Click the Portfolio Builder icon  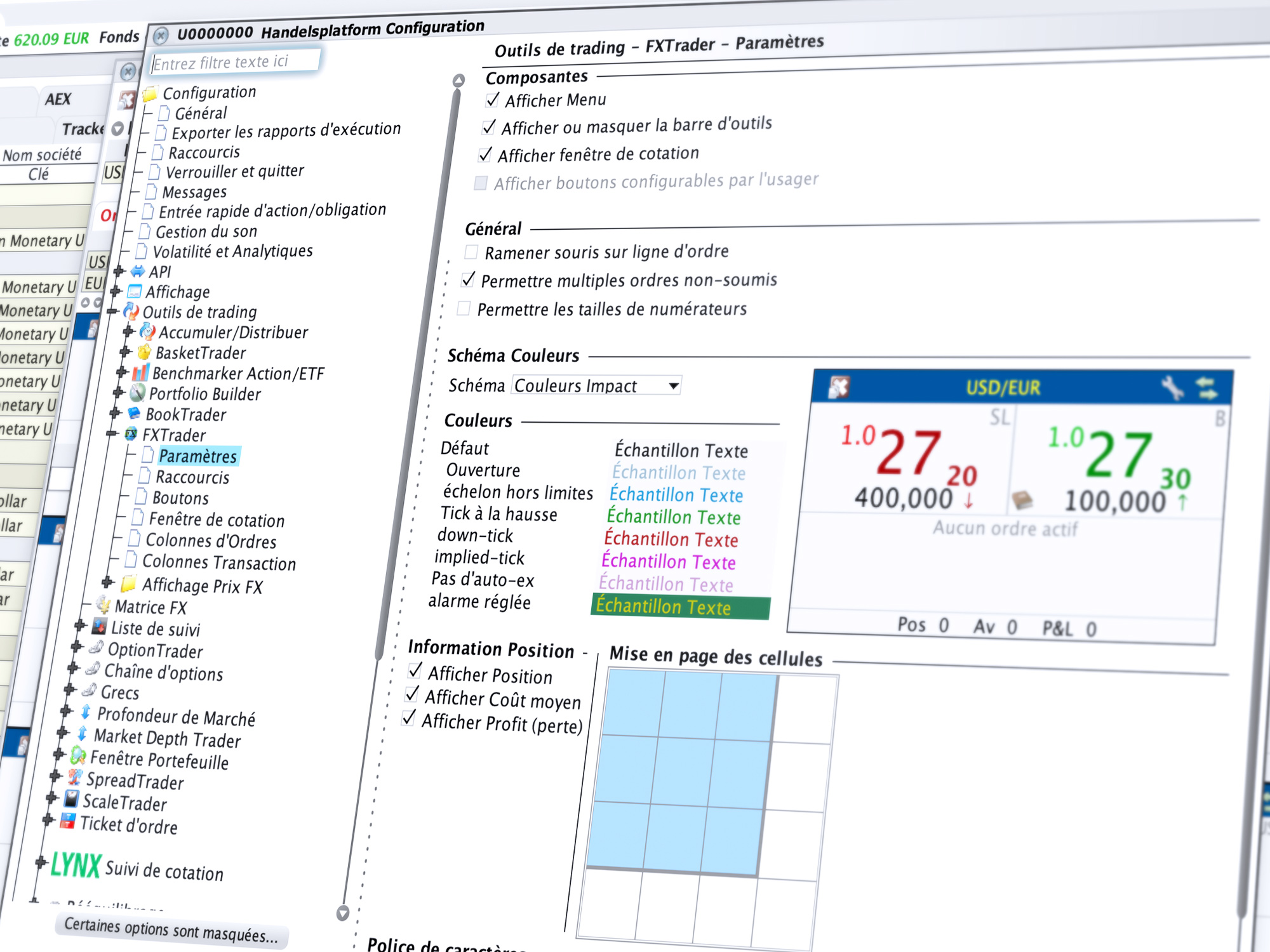click(x=137, y=393)
